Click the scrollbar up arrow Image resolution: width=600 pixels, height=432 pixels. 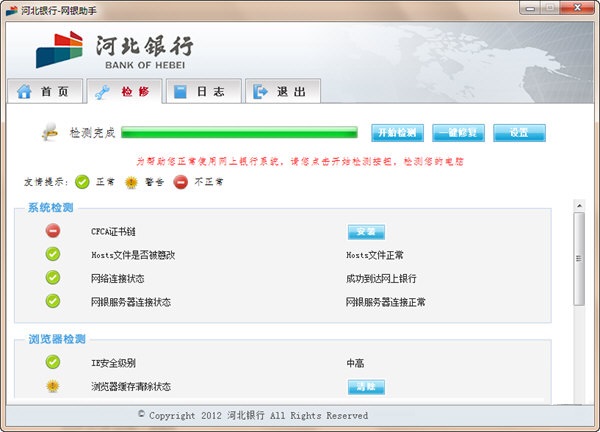(x=579, y=205)
